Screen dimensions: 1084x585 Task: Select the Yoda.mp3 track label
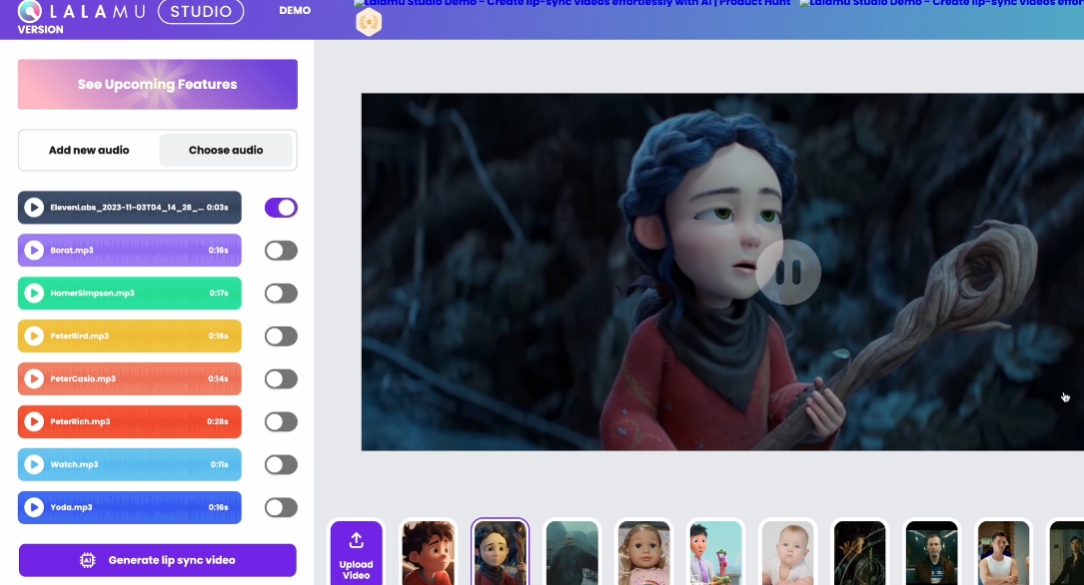[x=71, y=508]
